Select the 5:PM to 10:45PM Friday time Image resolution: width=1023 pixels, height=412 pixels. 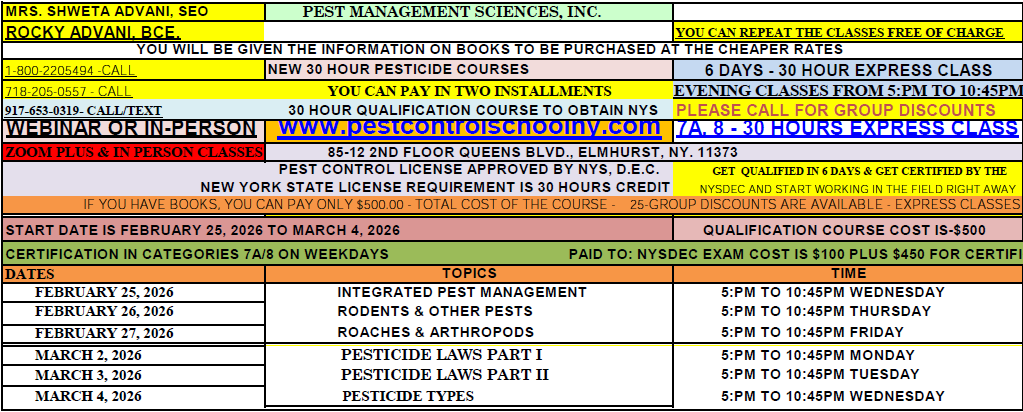pyautogui.click(x=813, y=332)
